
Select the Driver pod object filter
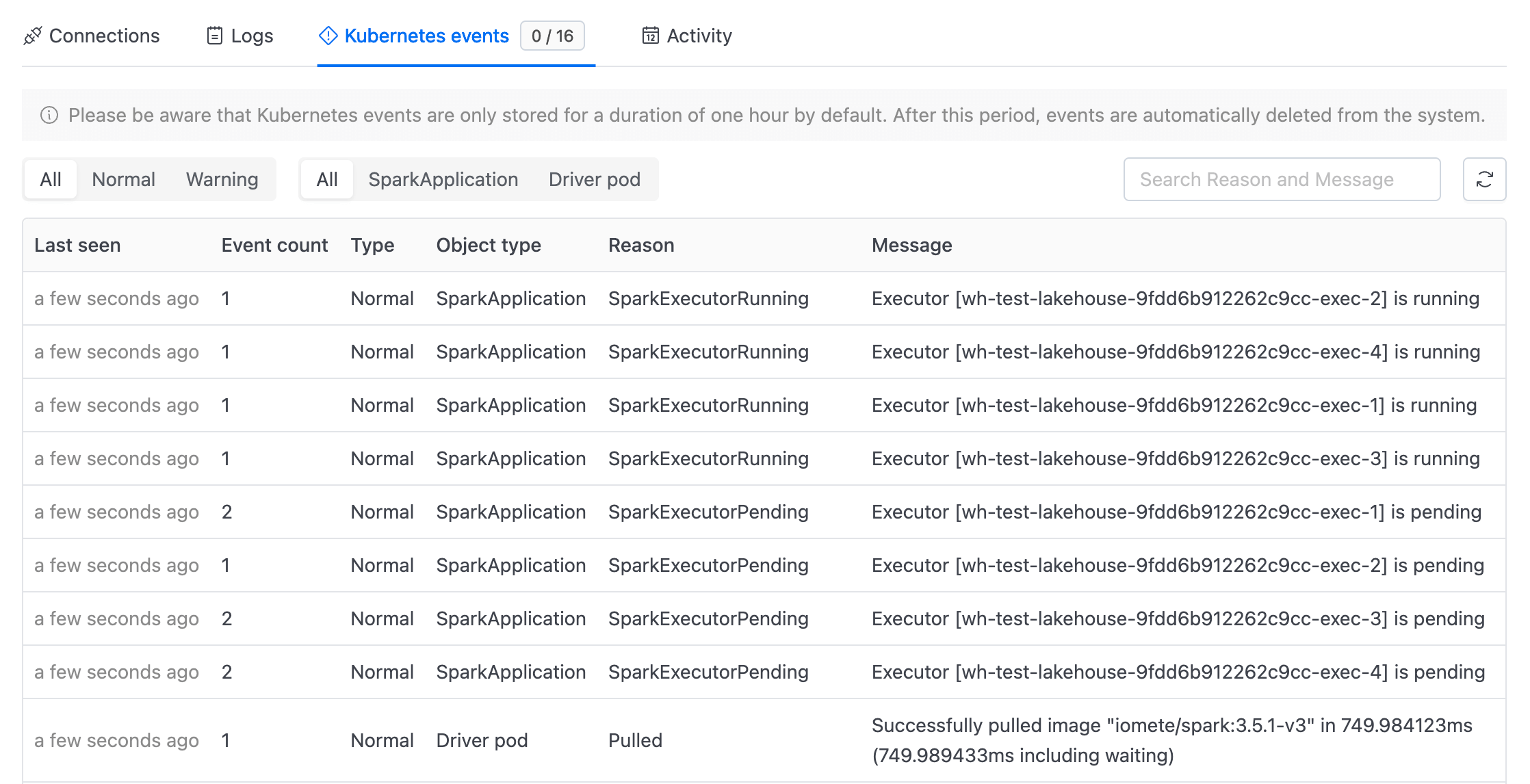click(596, 179)
